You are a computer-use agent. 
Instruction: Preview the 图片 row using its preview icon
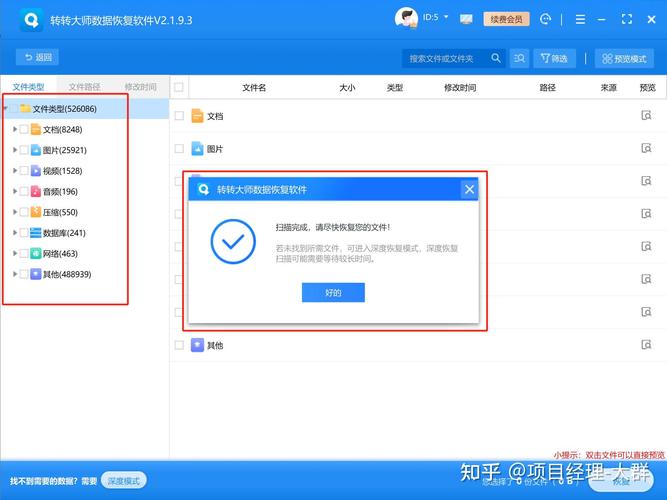(x=646, y=148)
